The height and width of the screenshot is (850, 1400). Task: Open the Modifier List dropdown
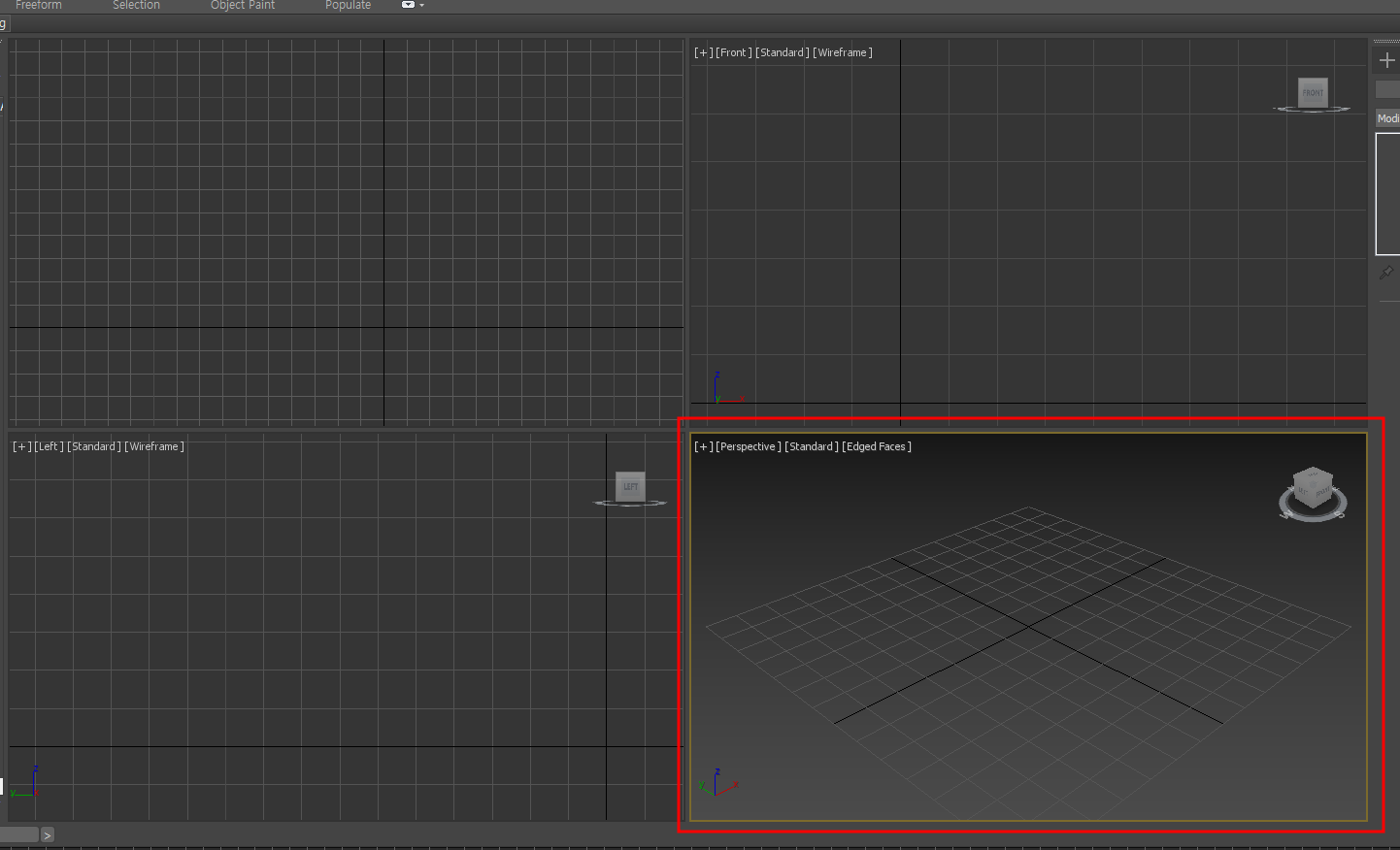pos(1388,118)
